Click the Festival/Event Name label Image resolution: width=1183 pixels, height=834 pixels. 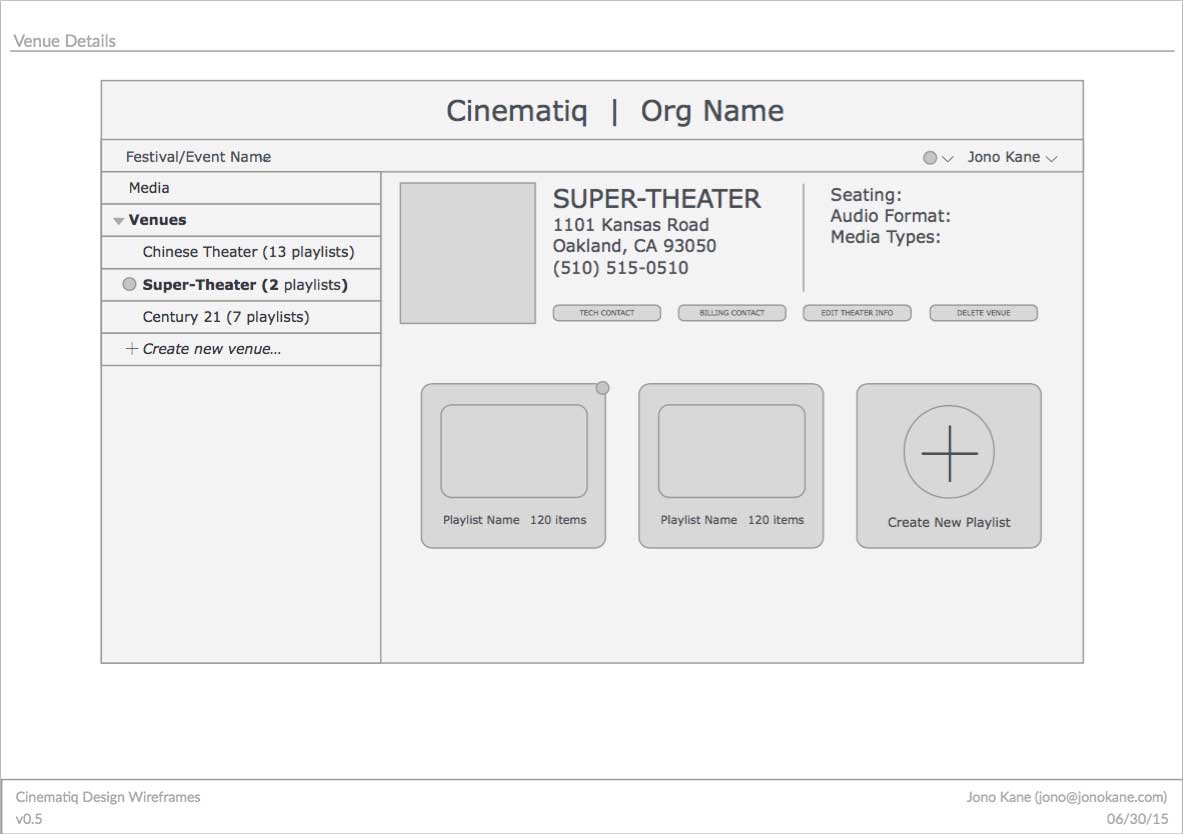point(198,157)
